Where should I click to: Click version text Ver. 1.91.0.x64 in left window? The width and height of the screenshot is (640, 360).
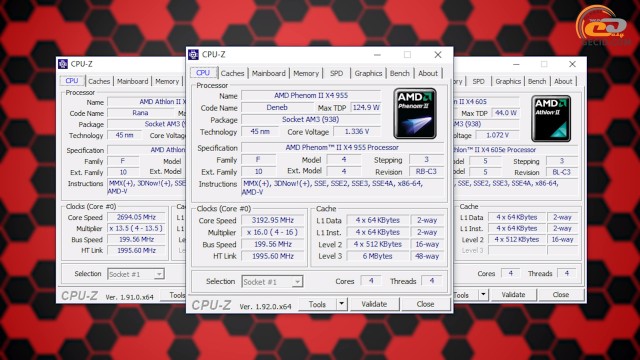(129, 297)
